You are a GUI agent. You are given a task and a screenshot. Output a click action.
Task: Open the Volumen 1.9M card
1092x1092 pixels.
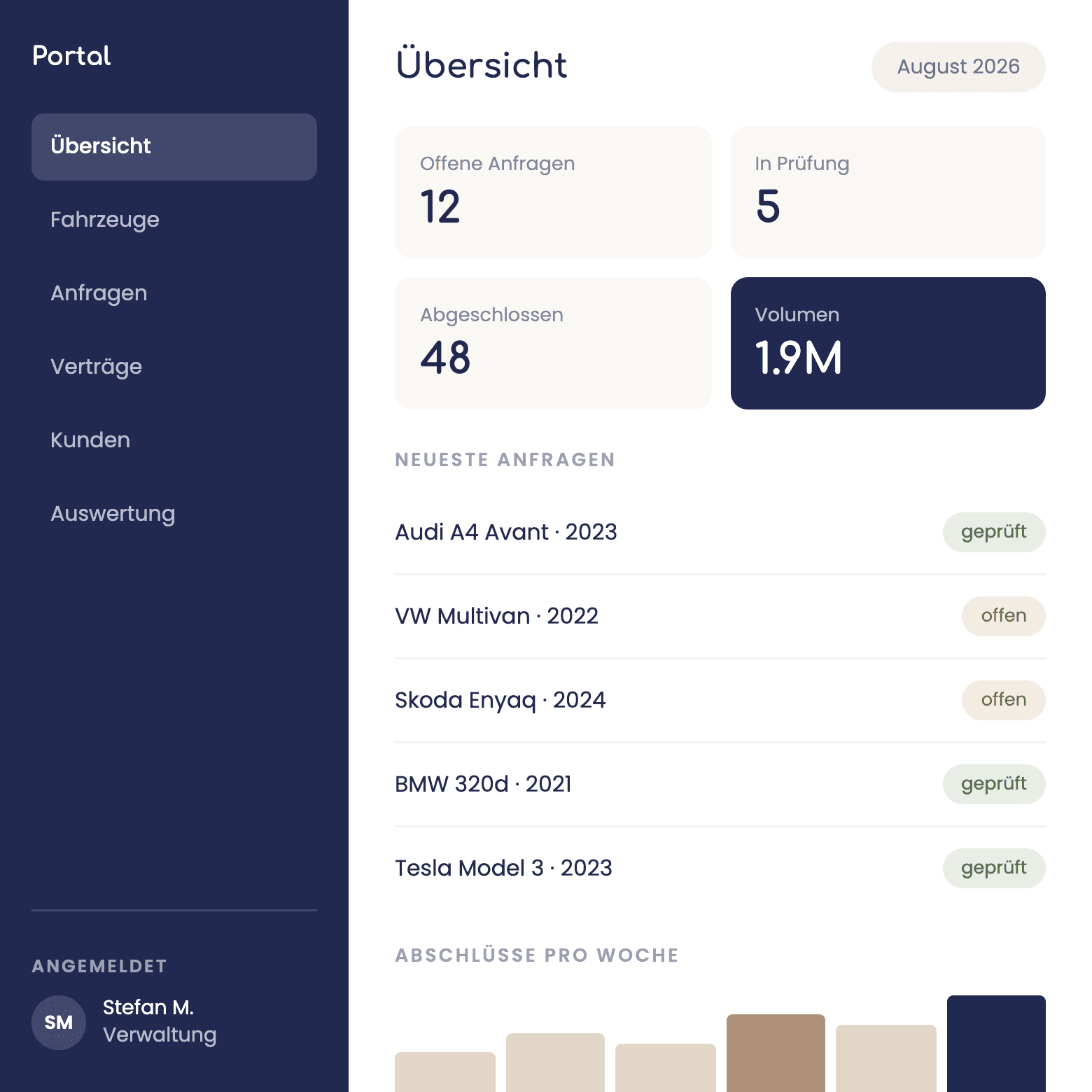pos(888,343)
